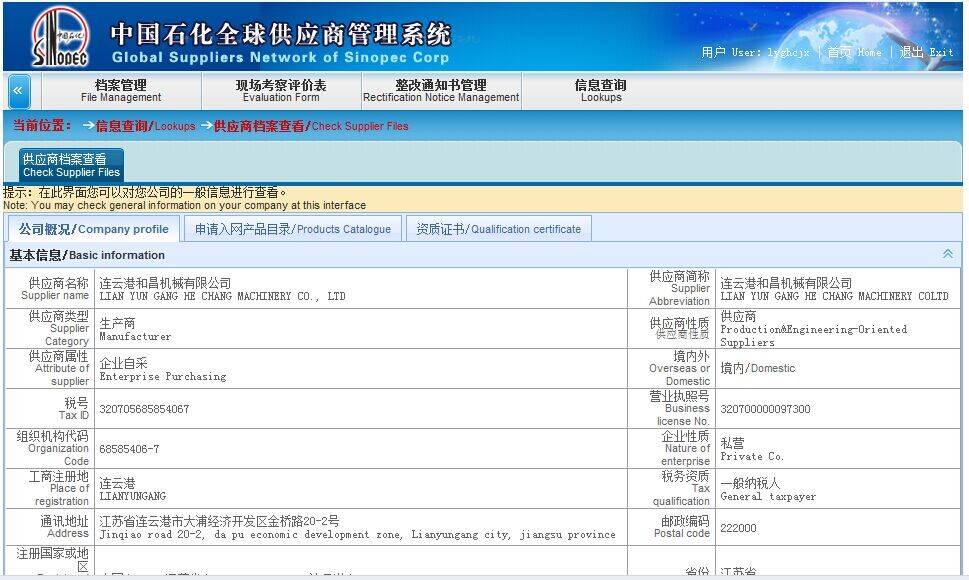Click the LIANYUNGANG place of registration value
Image resolution: width=969 pixels, height=580 pixels.
[132, 496]
